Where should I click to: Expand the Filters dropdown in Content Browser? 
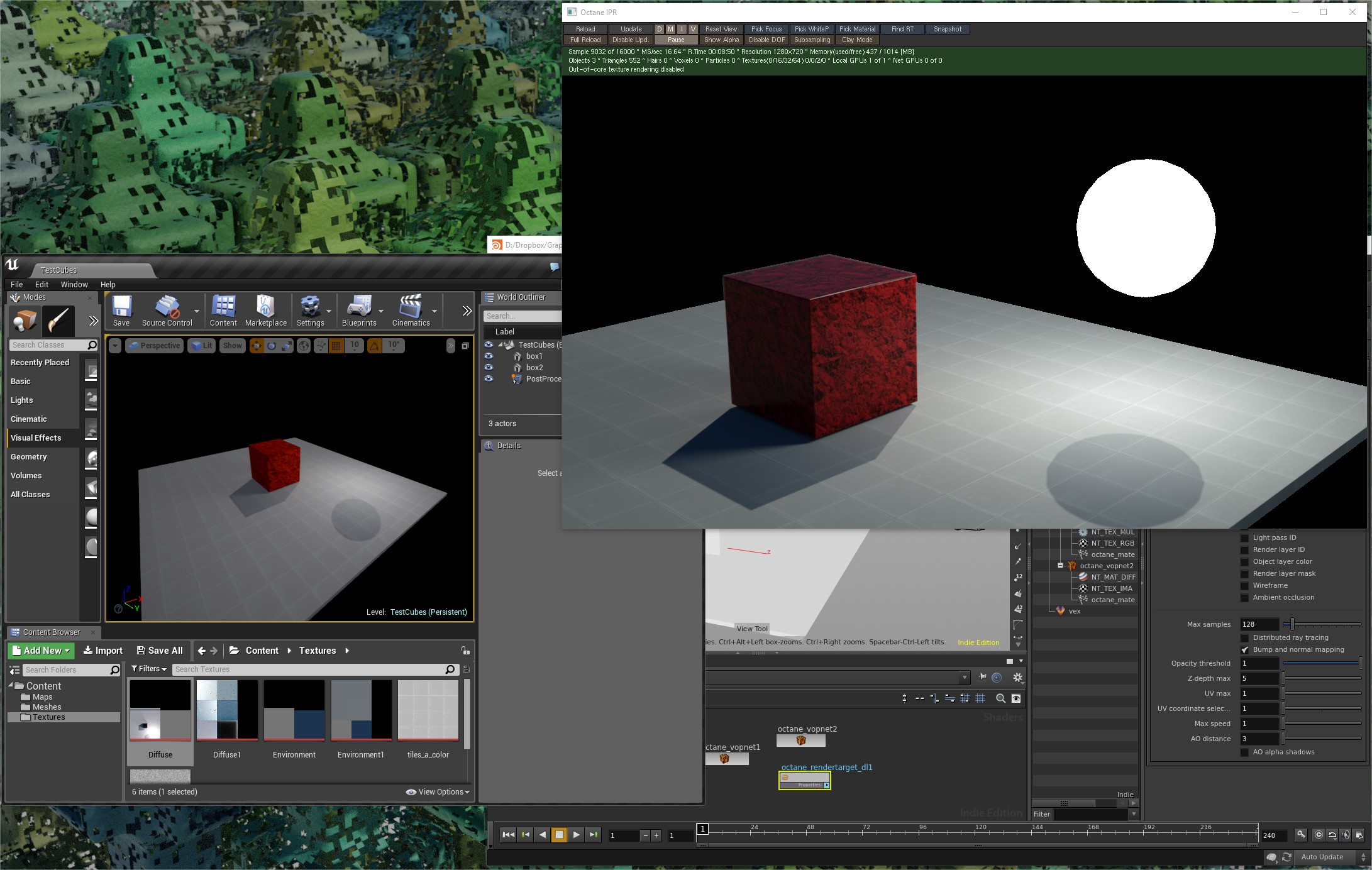tap(149, 669)
